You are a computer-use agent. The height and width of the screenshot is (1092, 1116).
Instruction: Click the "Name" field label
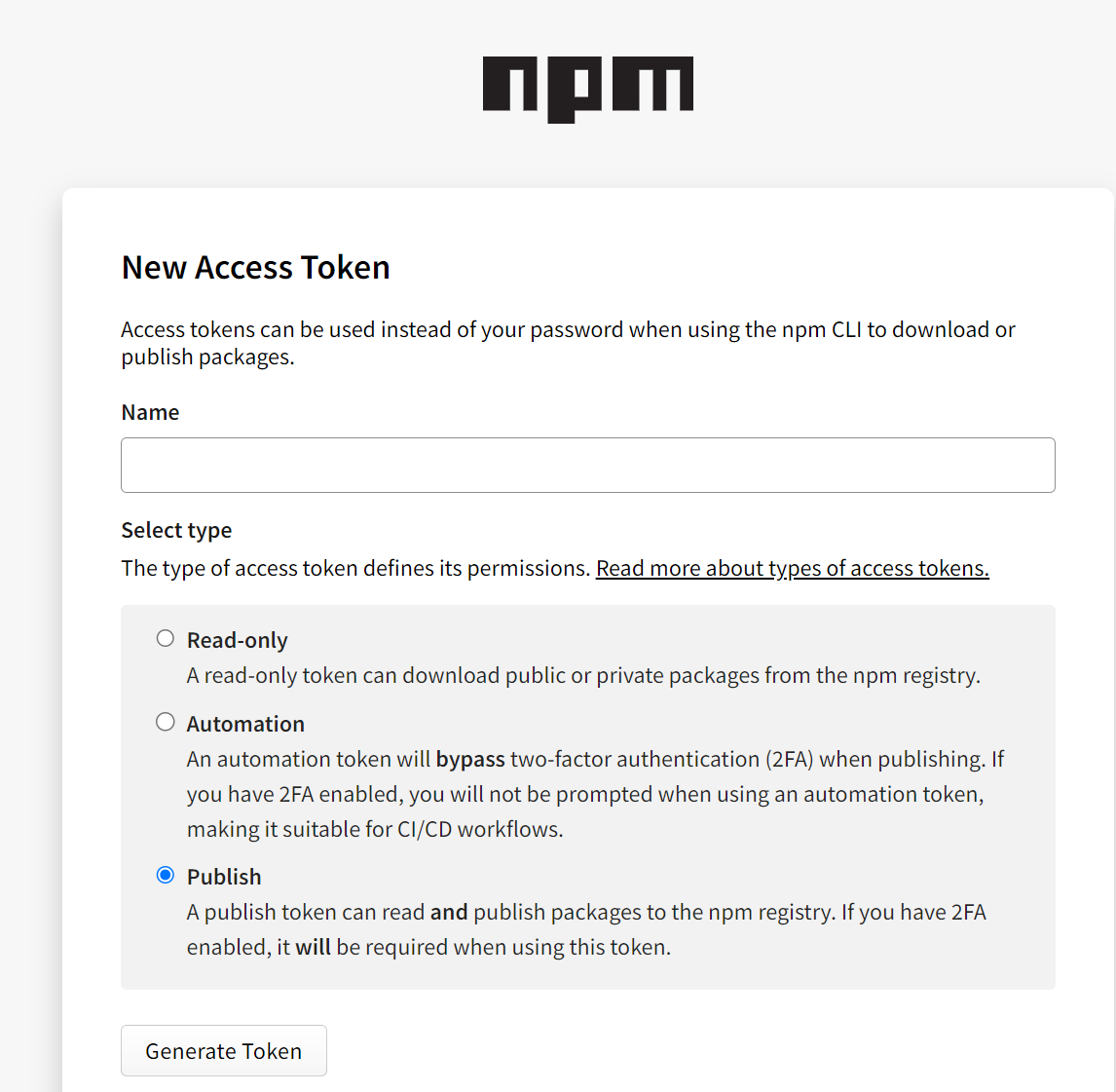tap(150, 412)
